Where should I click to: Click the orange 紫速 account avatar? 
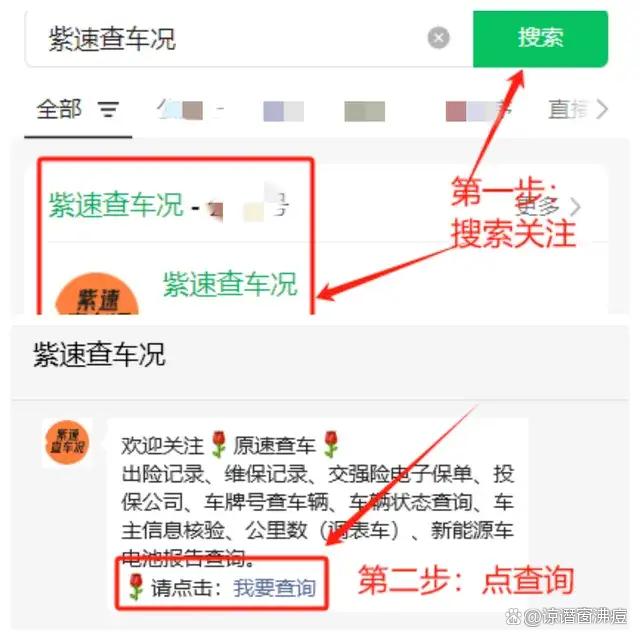(97, 295)
